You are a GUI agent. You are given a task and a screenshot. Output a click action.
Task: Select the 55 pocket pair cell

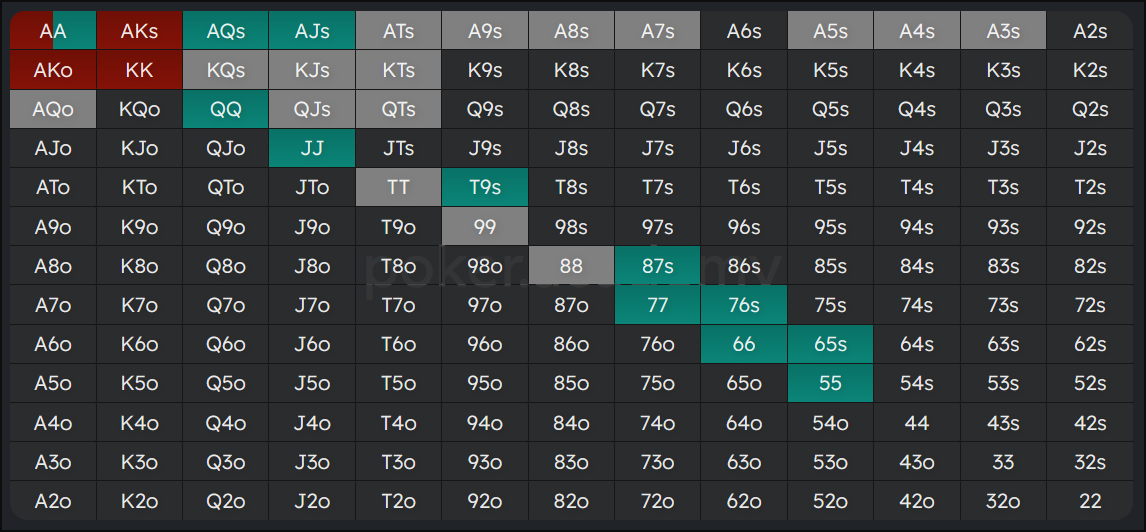tap(830, 383)
